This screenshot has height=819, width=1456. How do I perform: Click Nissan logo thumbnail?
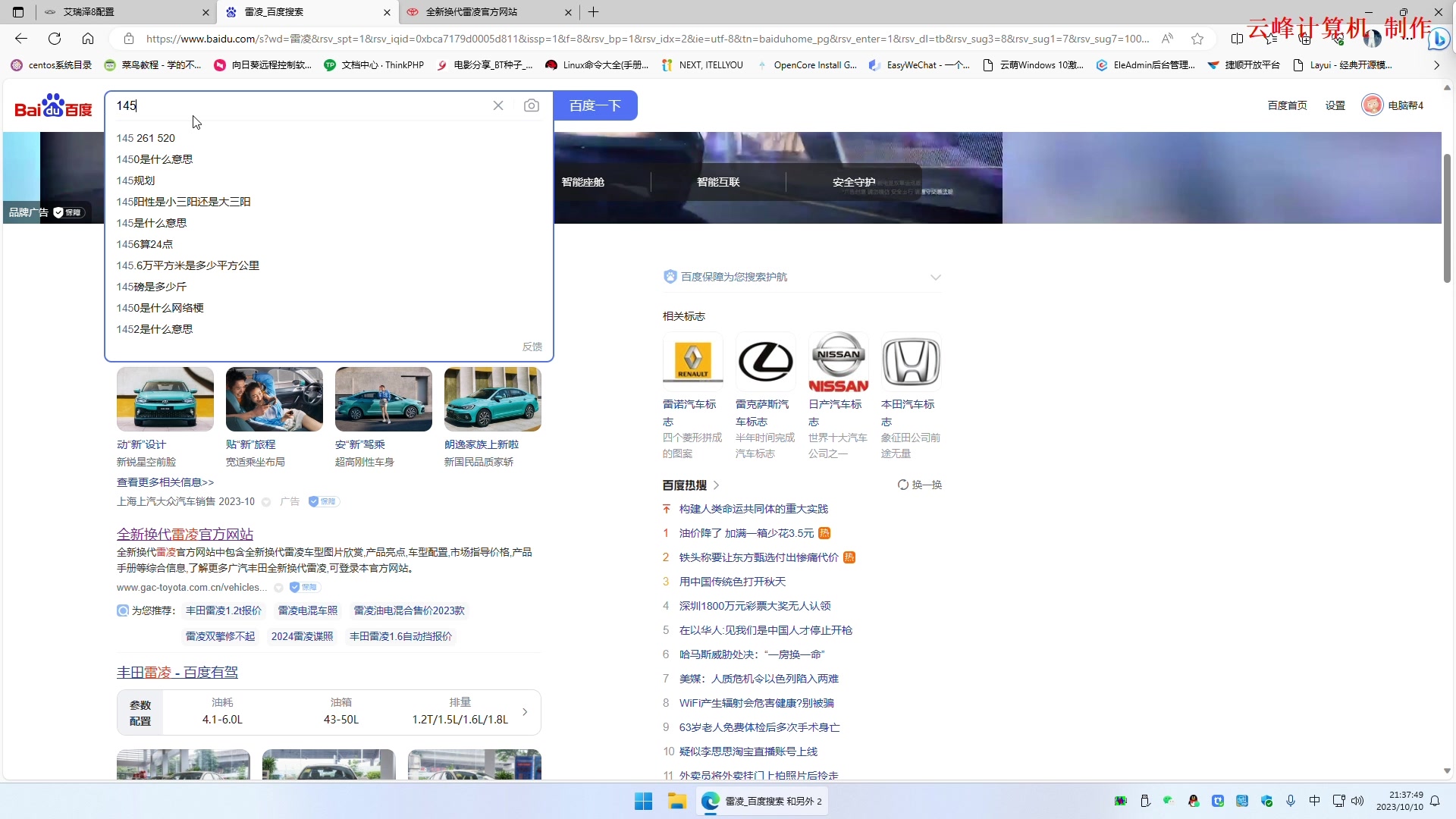[839, 361]
